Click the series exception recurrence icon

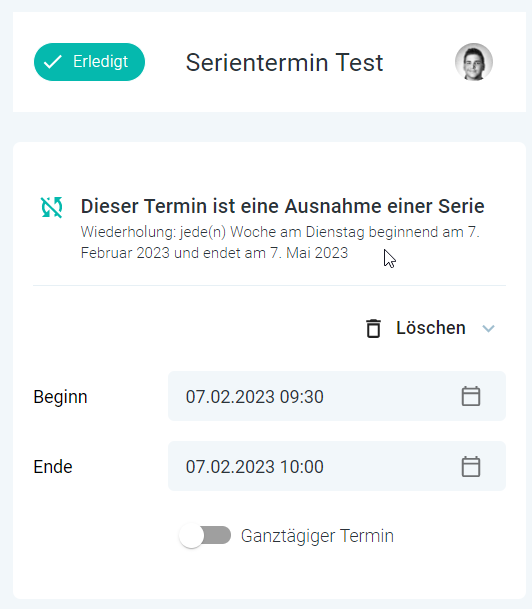click(52, 207)
